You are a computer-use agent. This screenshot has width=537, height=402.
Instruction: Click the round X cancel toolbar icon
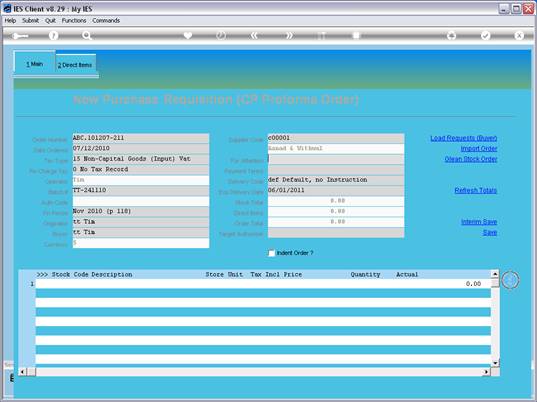point(519,36)
